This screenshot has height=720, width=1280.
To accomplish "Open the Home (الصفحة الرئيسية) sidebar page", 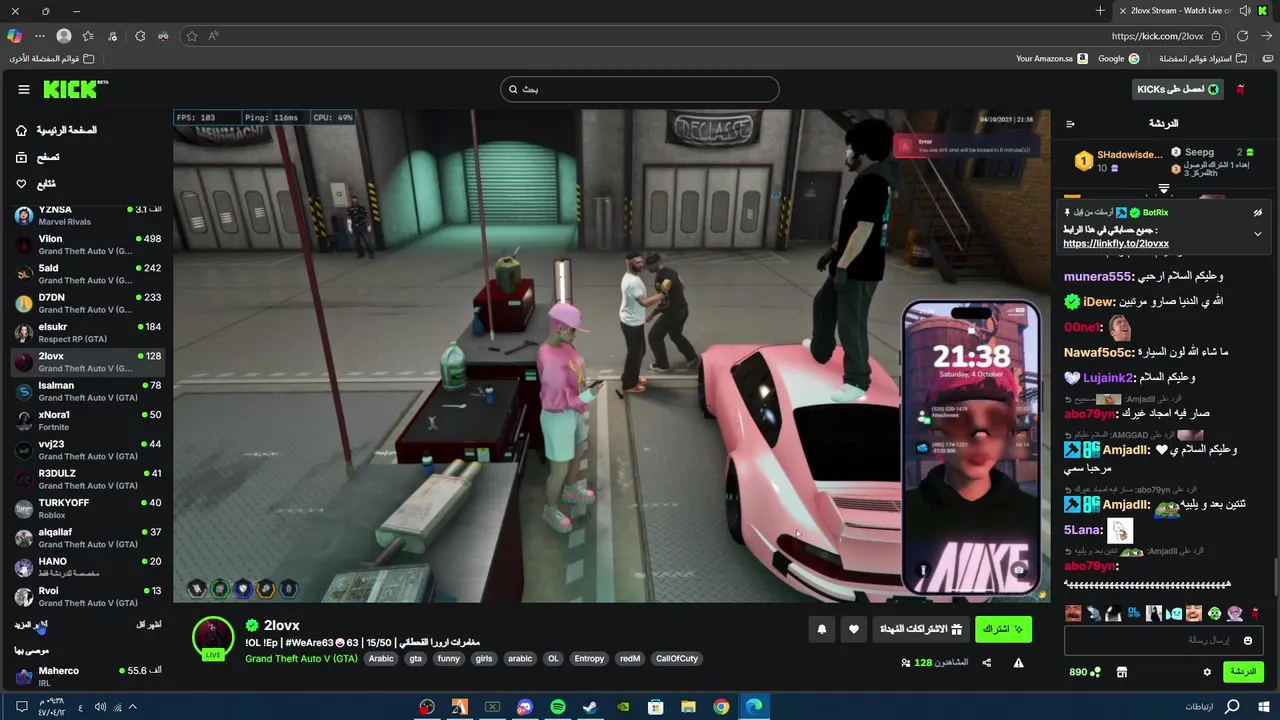I will (57, 130).
